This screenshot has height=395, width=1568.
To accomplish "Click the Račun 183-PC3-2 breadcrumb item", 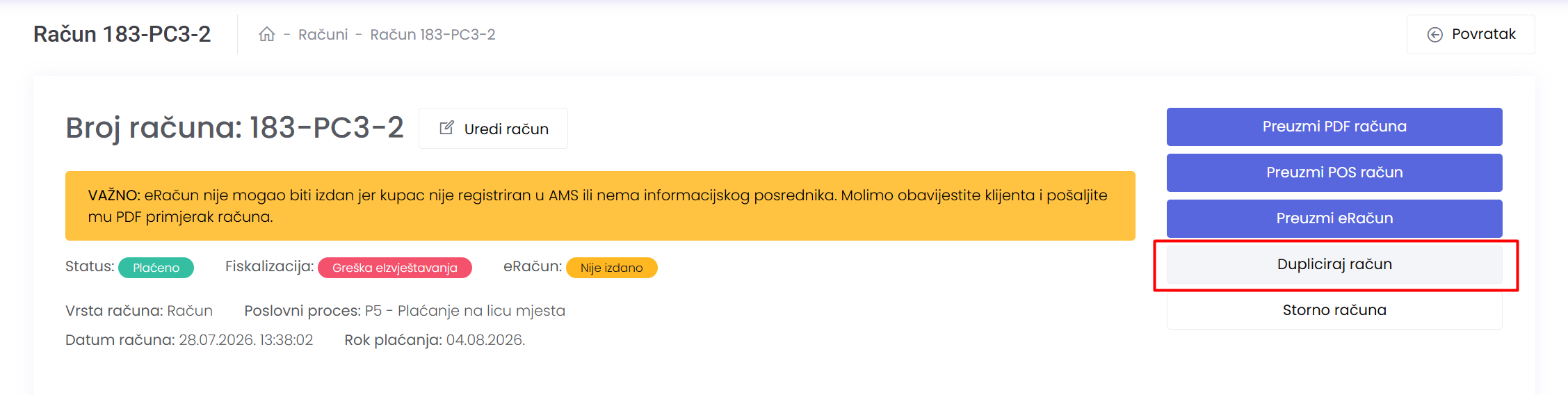I will 433,34.
